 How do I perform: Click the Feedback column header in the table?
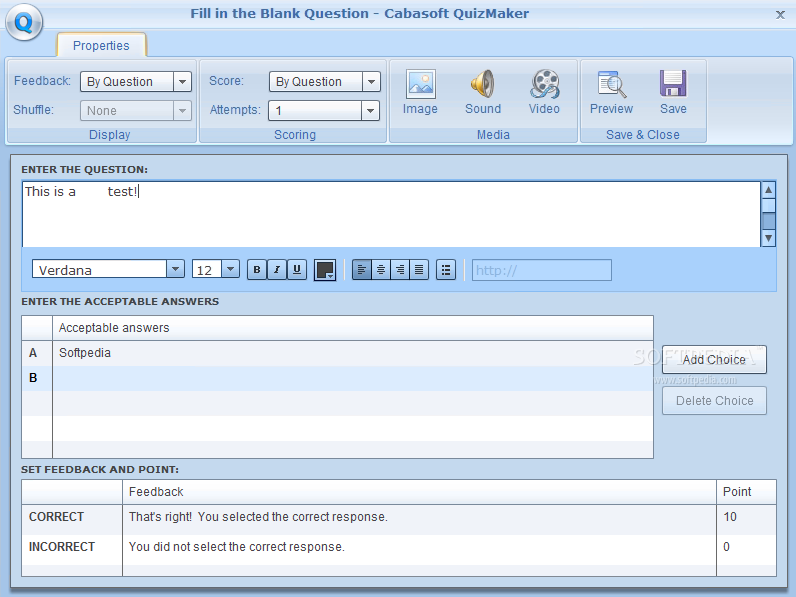[x=419, y=492]
